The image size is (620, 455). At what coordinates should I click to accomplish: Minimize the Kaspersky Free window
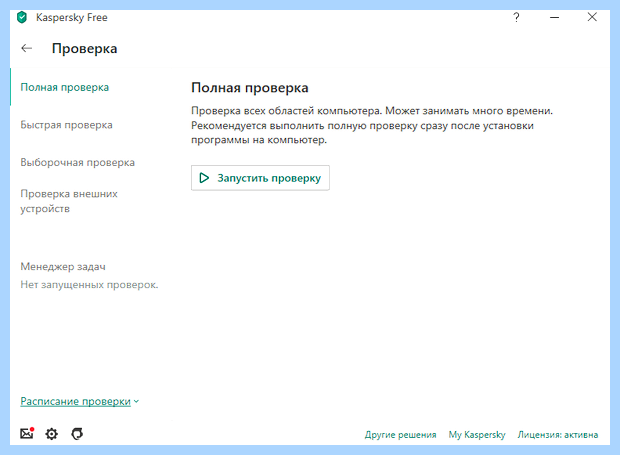coord(554,17)
